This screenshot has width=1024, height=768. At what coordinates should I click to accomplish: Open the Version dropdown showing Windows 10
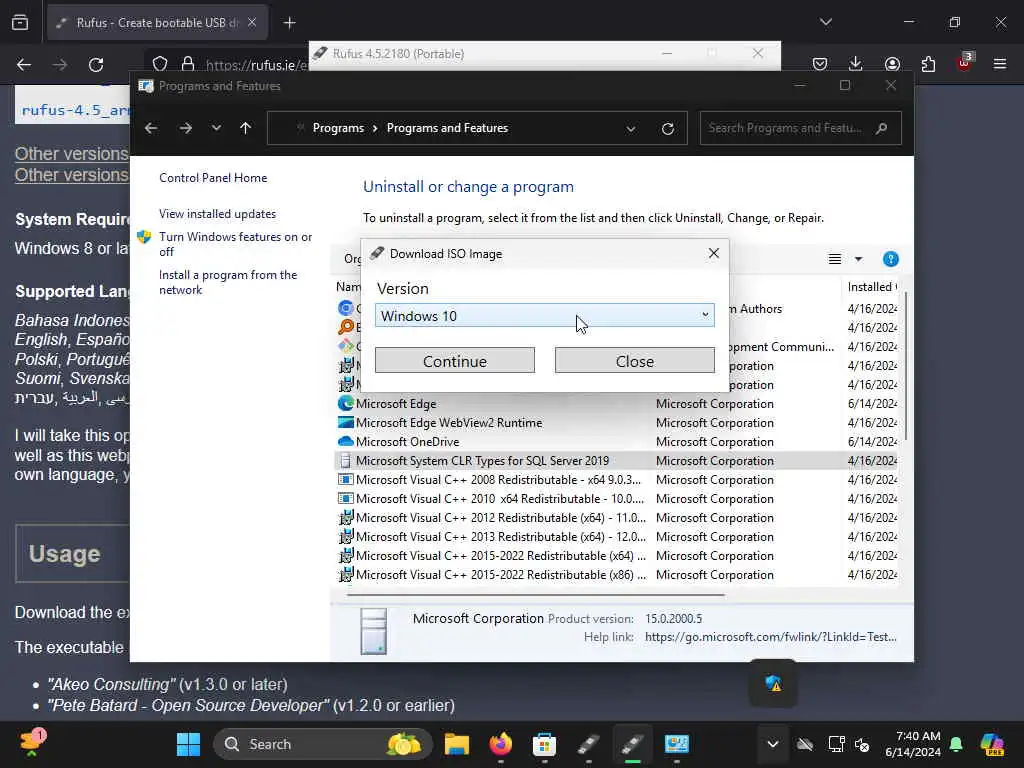[x=545, y=316]
